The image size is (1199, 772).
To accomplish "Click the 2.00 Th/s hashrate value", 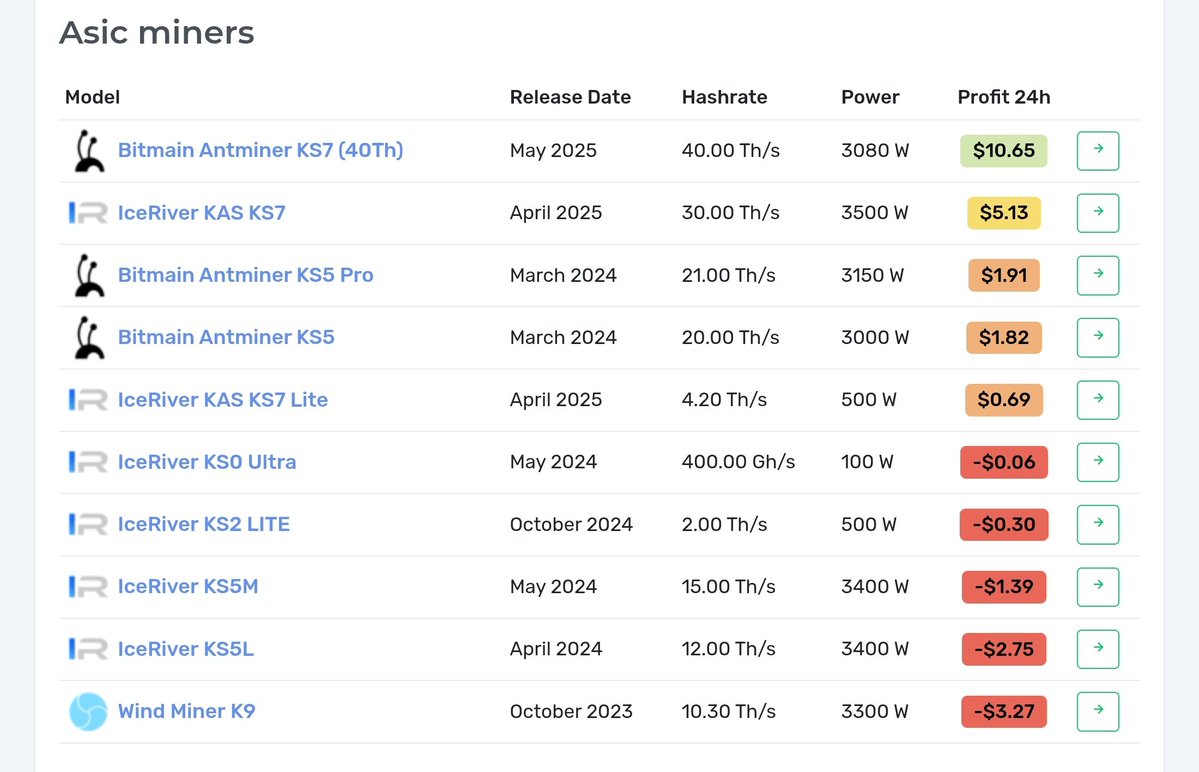I will [x=724, y=524].
